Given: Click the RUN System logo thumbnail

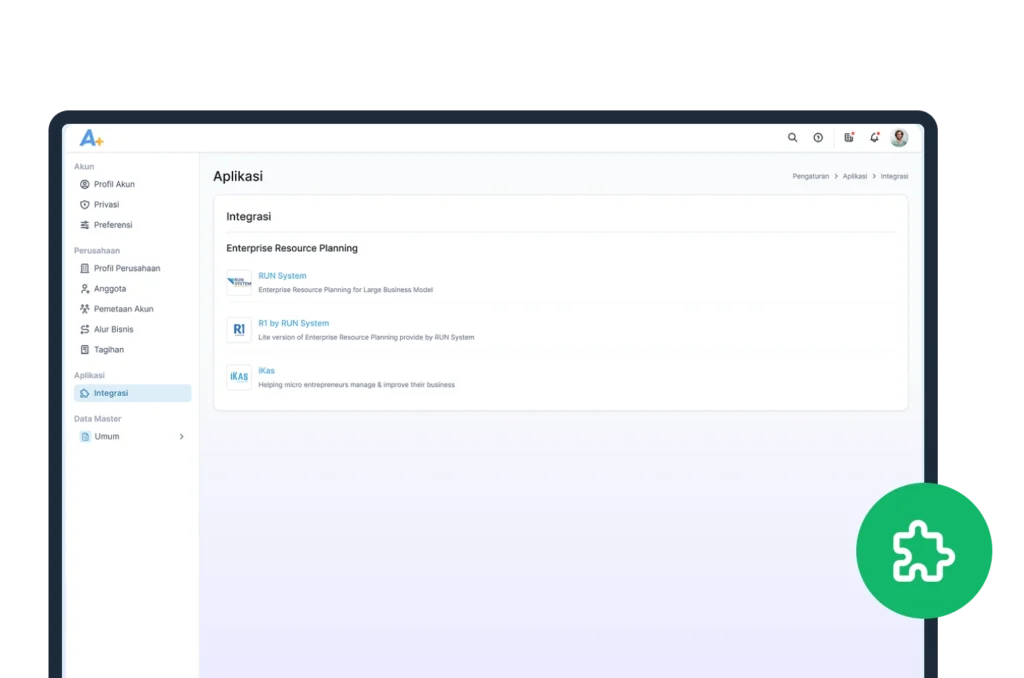Looking at the screenshot, I should [x=239, y=282].
